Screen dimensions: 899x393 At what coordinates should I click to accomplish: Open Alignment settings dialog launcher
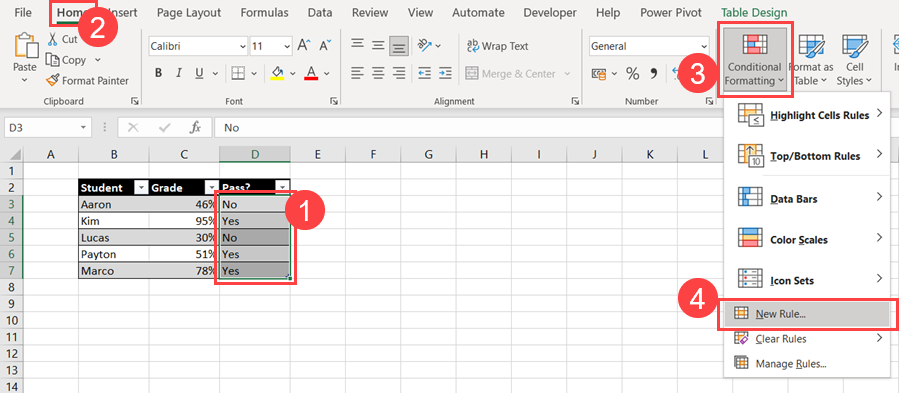point(574,101)
